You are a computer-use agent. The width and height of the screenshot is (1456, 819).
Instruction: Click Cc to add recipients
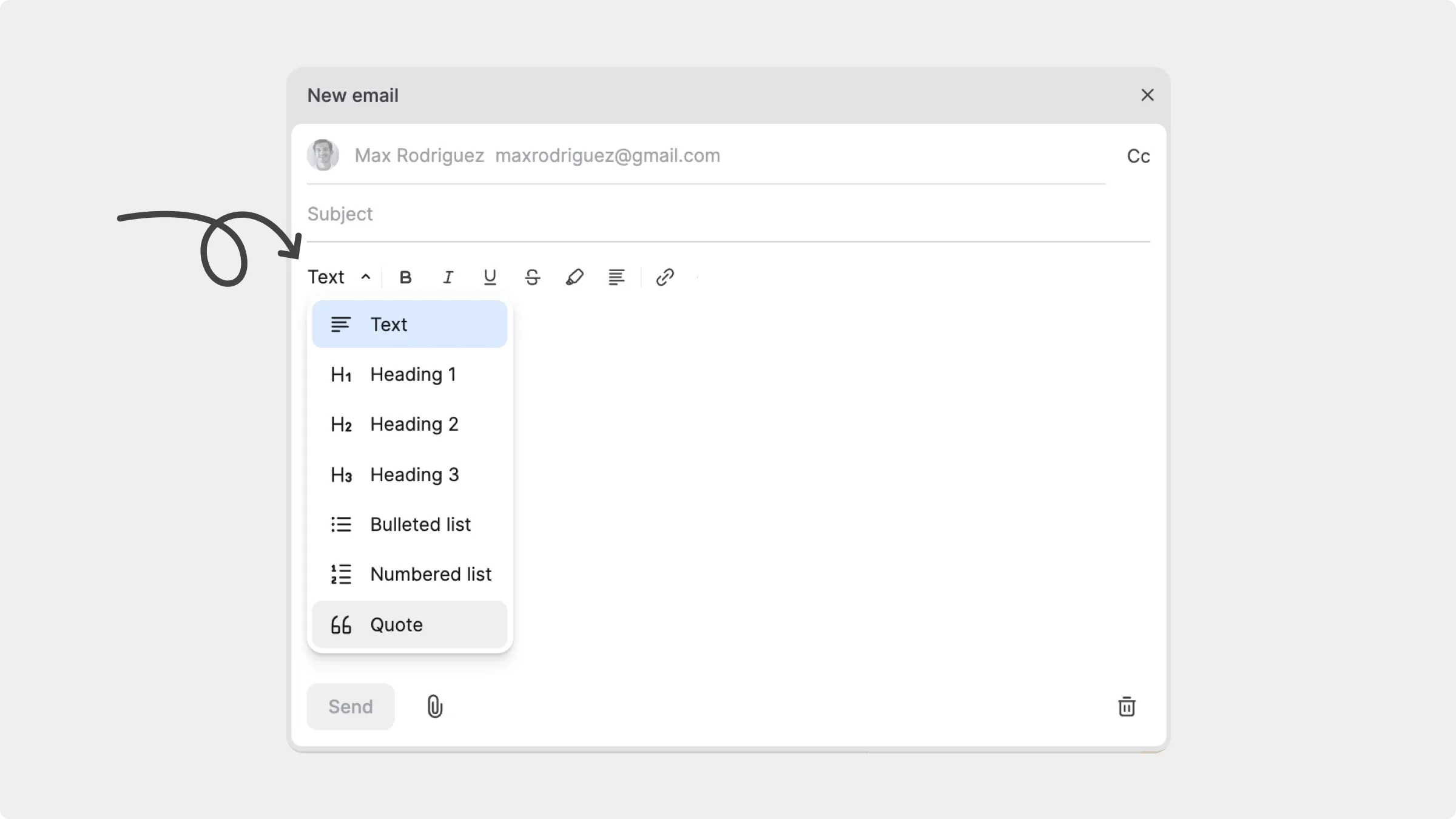click(1138, 156)
